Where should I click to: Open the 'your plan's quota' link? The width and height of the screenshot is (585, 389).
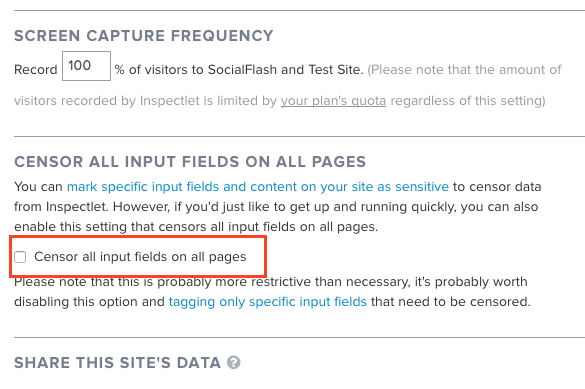pos(333,101)
